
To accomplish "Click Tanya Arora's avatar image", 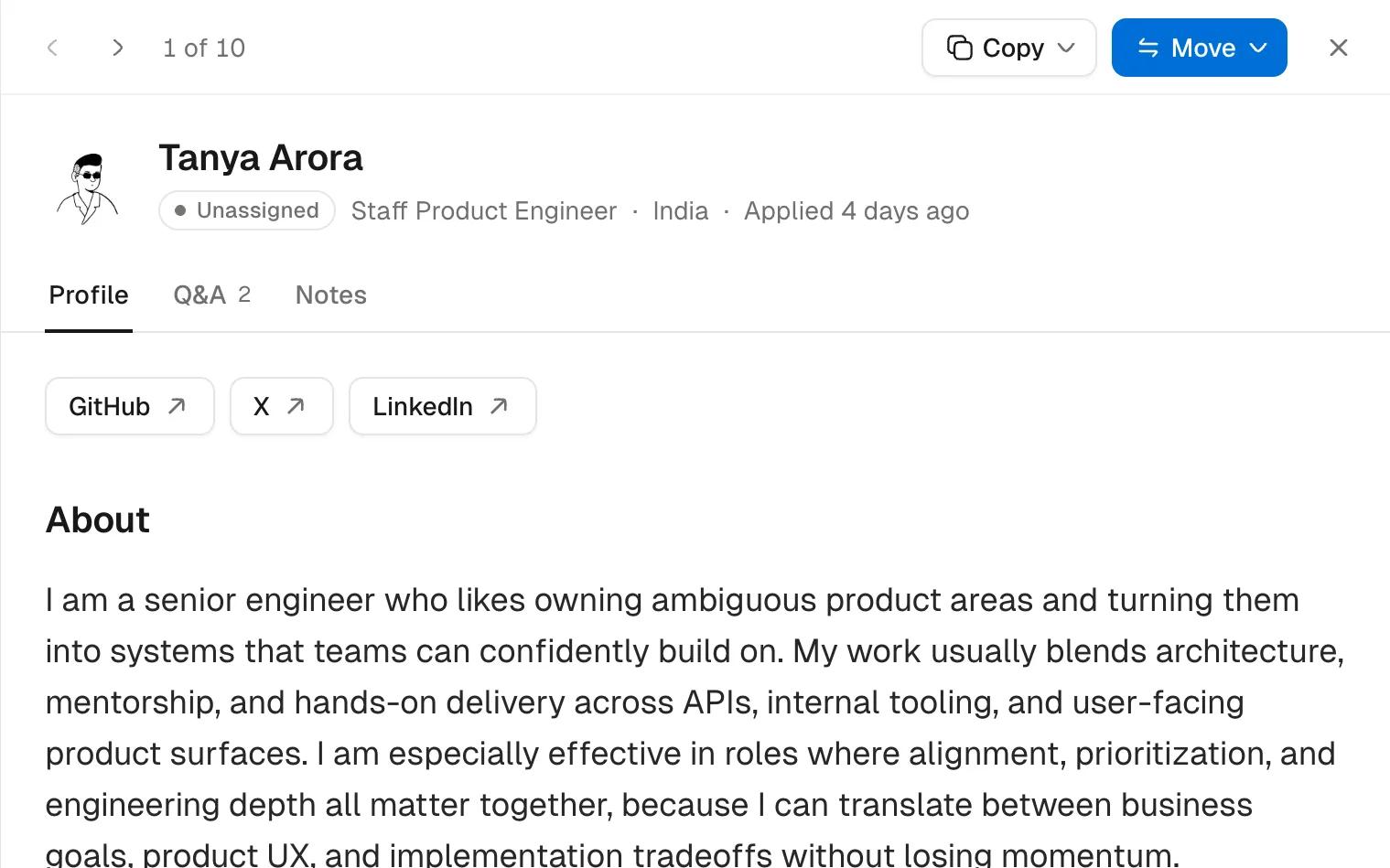I will coord(88,188).
